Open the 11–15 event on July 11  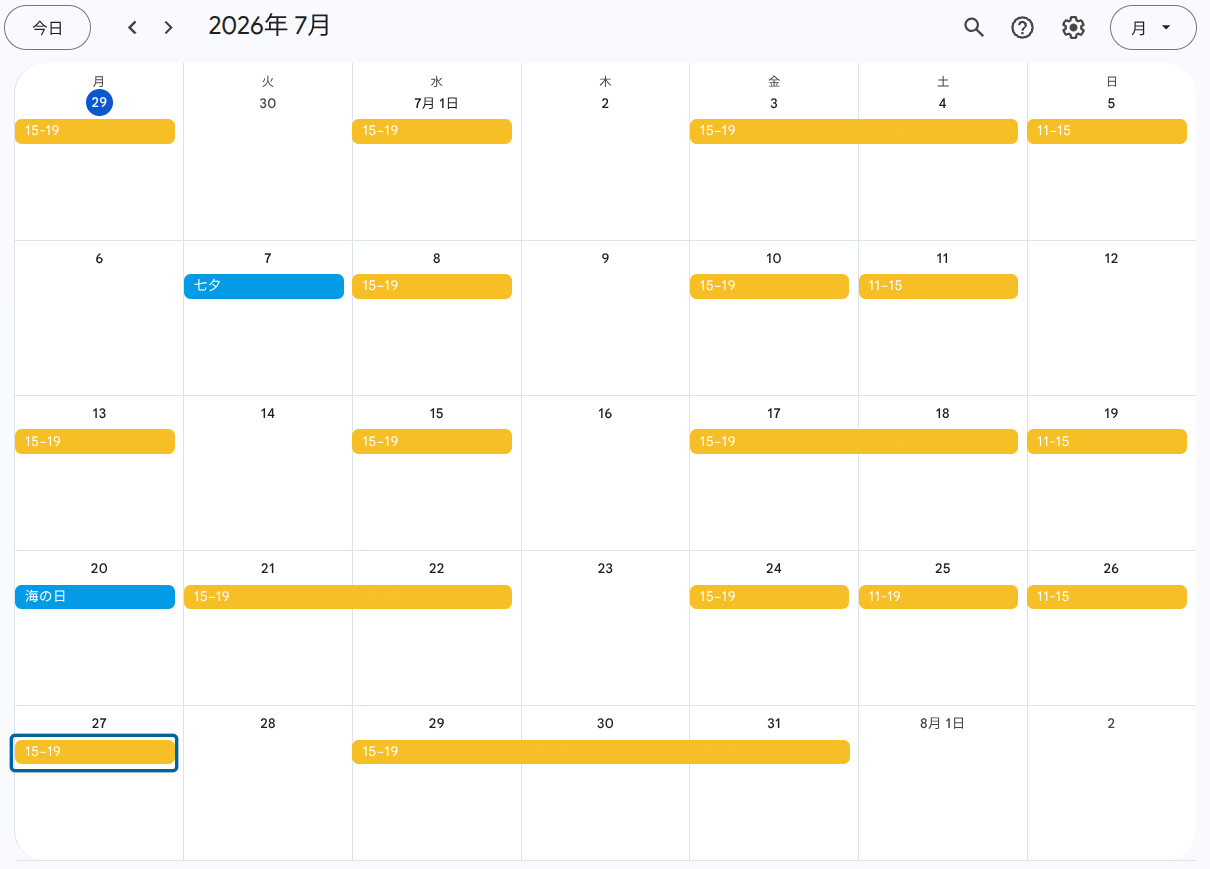tap(938, 286)
